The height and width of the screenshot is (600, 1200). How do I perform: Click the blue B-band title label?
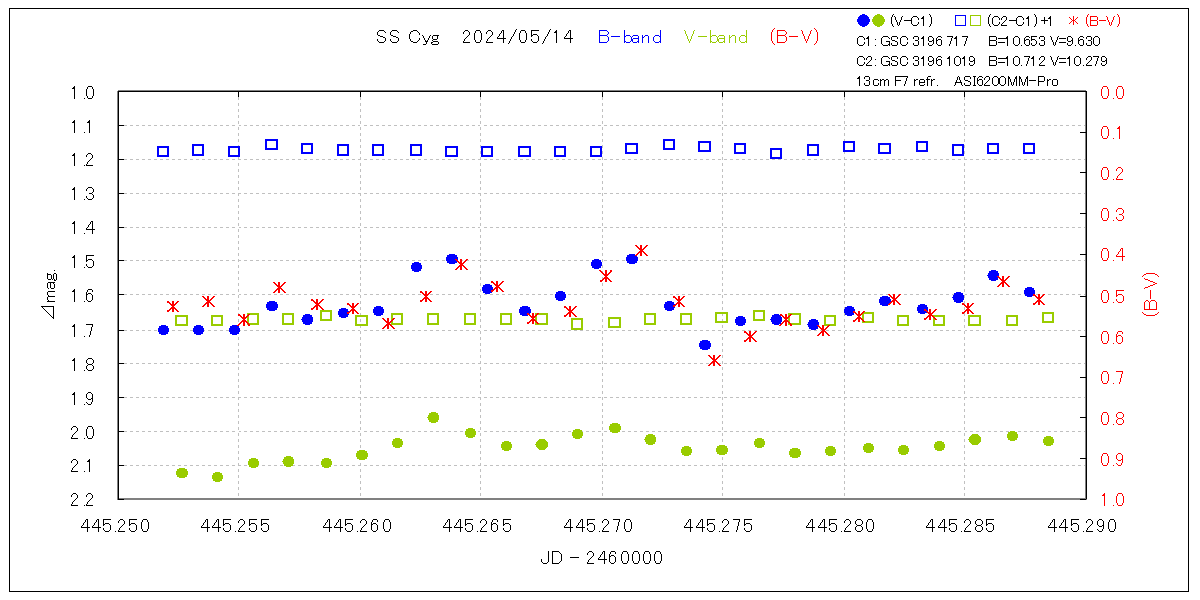pos(629,37)
